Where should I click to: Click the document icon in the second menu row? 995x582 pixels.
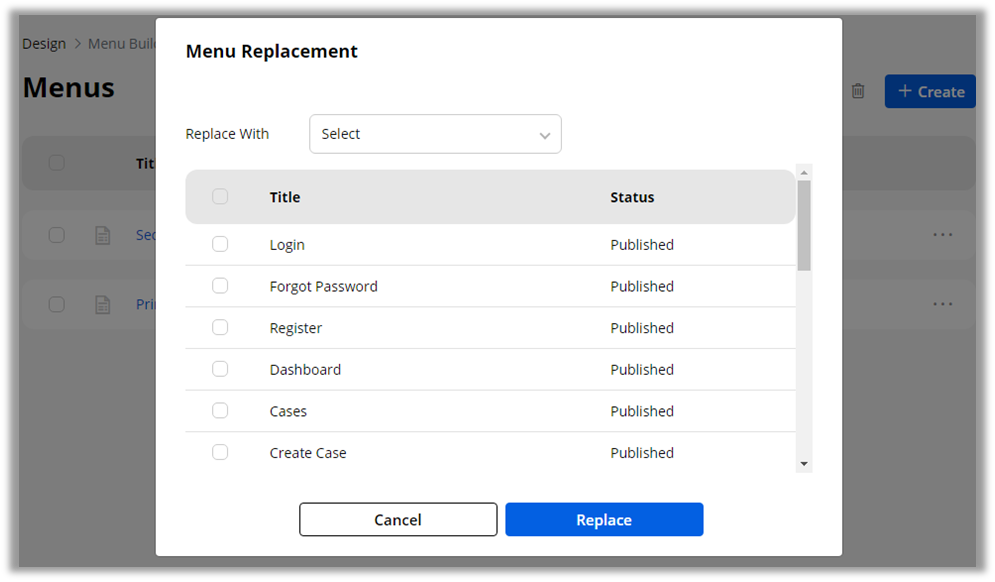coord(102,305)
